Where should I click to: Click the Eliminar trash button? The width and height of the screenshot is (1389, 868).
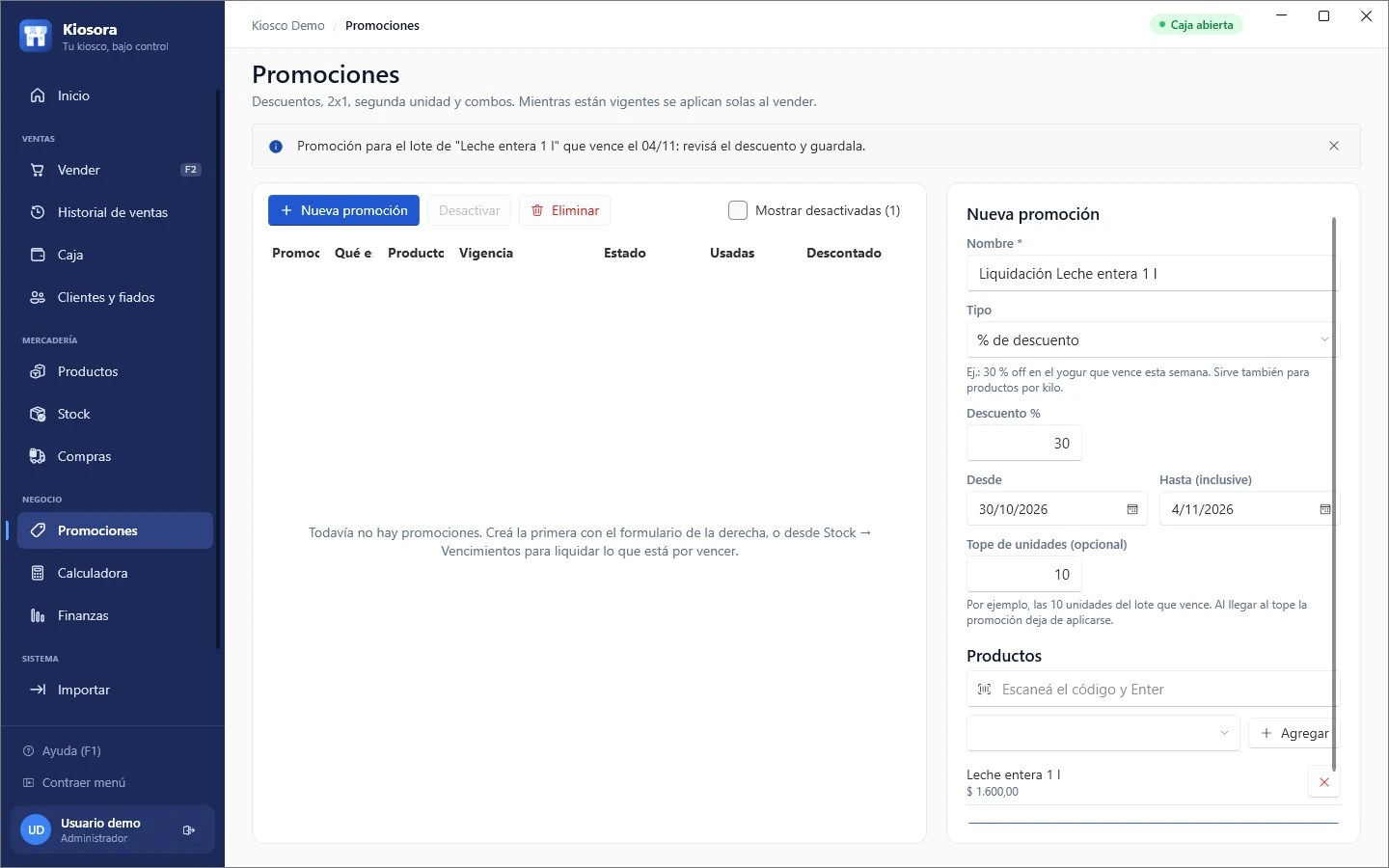pos(564,210)
